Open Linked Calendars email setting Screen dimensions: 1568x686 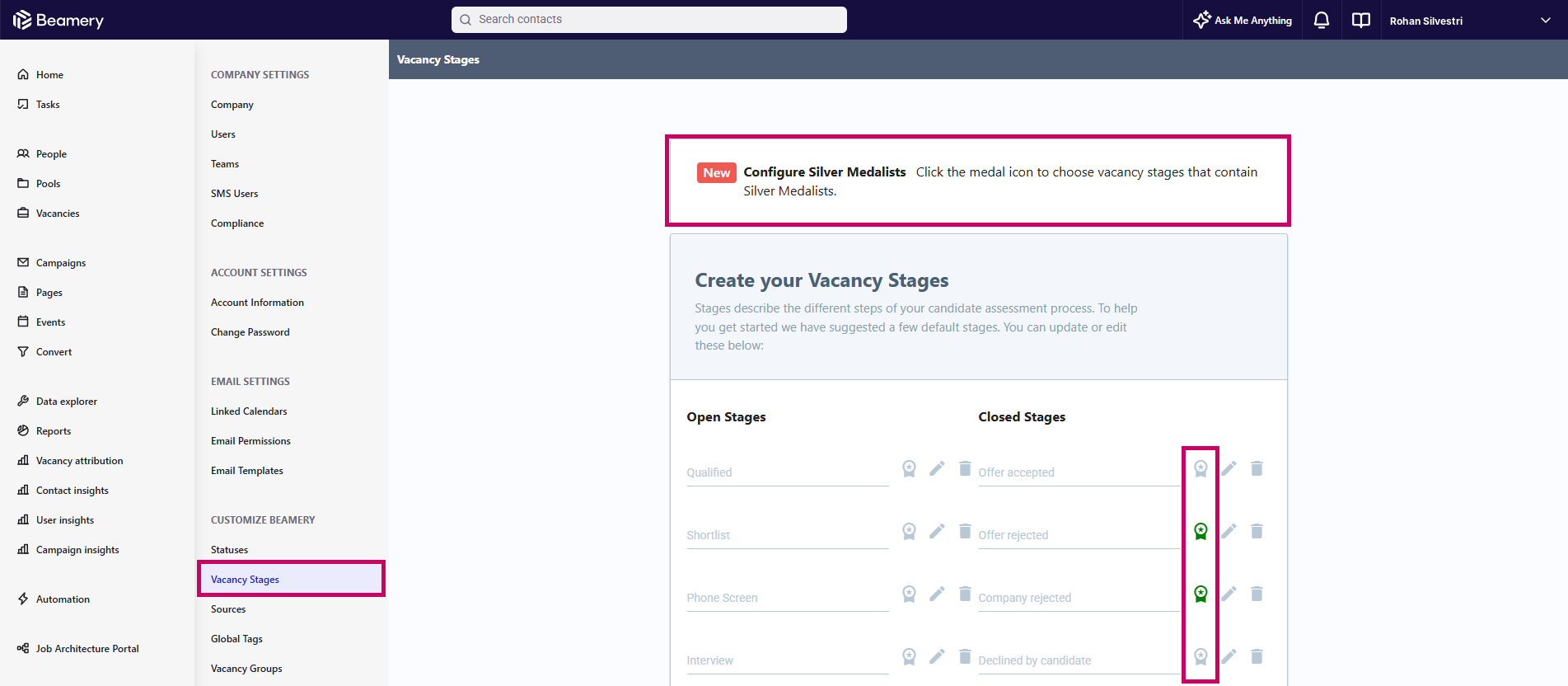(x=249, y=411)
